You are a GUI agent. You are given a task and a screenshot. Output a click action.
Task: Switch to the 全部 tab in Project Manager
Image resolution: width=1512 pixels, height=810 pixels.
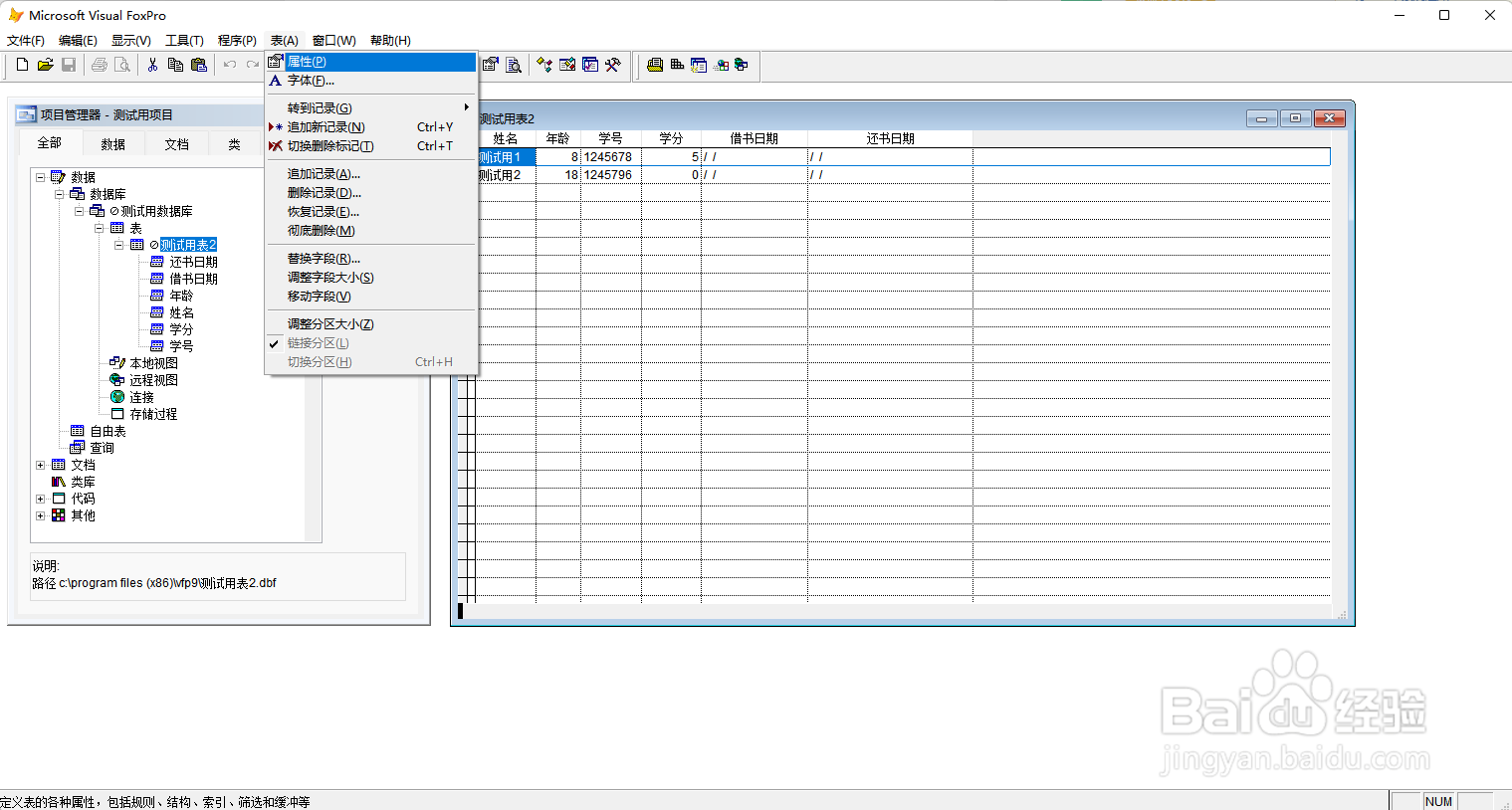(50, 143)
